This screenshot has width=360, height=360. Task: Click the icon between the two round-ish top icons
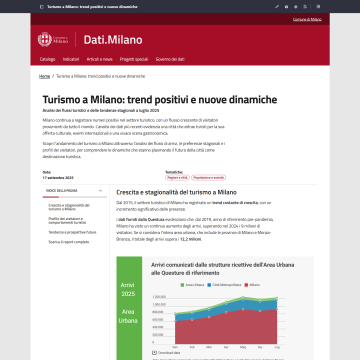point(296,7)
